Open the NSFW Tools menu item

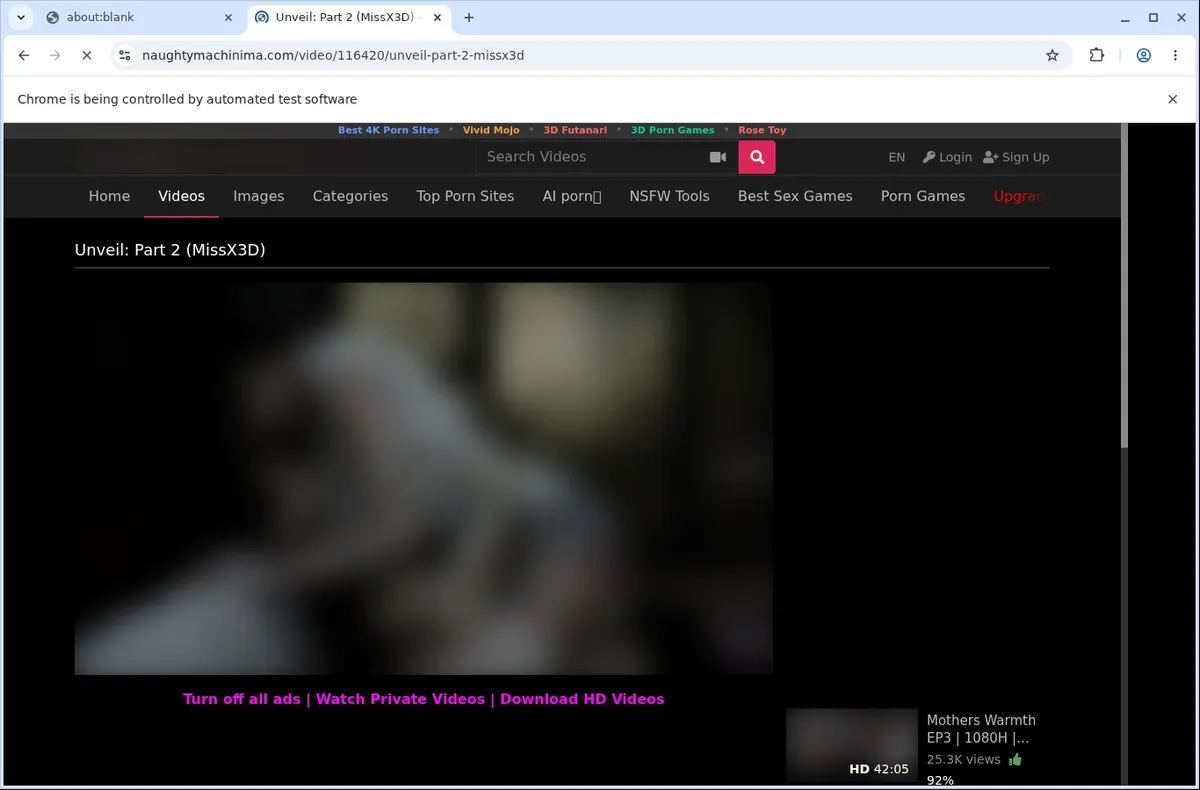[x=669, y=196]
